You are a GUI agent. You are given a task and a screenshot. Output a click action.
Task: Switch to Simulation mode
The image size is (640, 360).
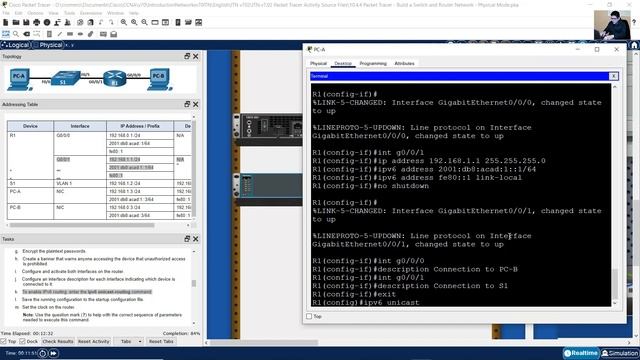click(x=620, y=353)
